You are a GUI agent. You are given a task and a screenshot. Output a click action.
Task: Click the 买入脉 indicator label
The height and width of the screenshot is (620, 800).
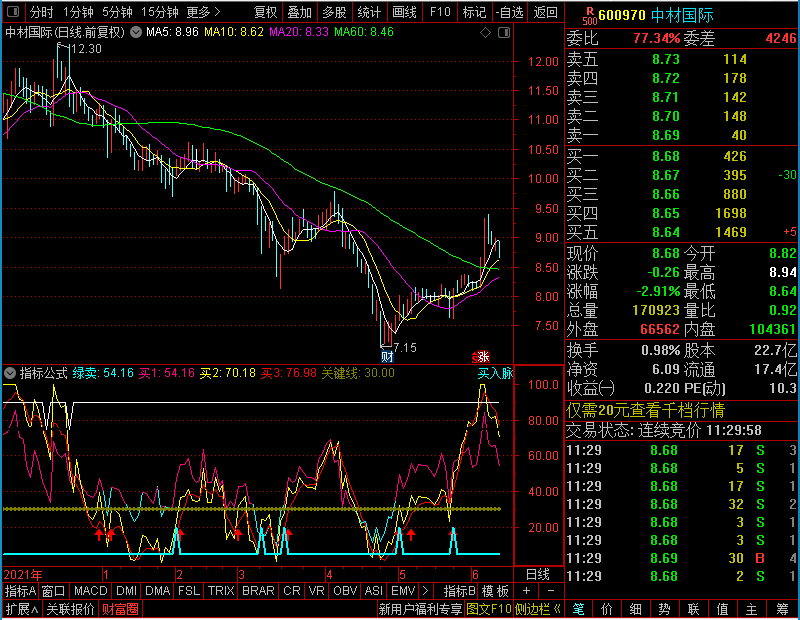[495, 373]
